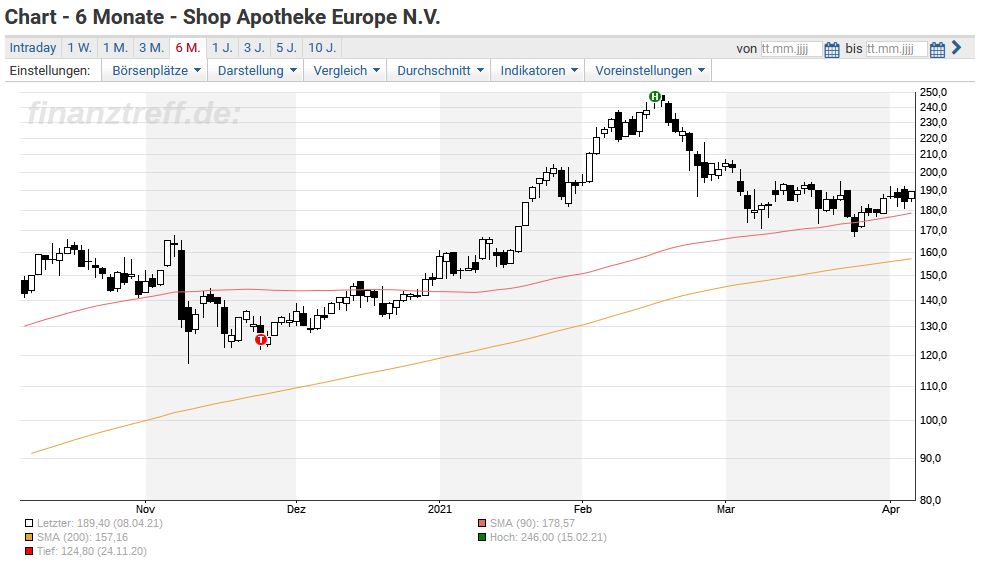
Task: Click the green Hoch legend swatch
Action: coord(481,538)
